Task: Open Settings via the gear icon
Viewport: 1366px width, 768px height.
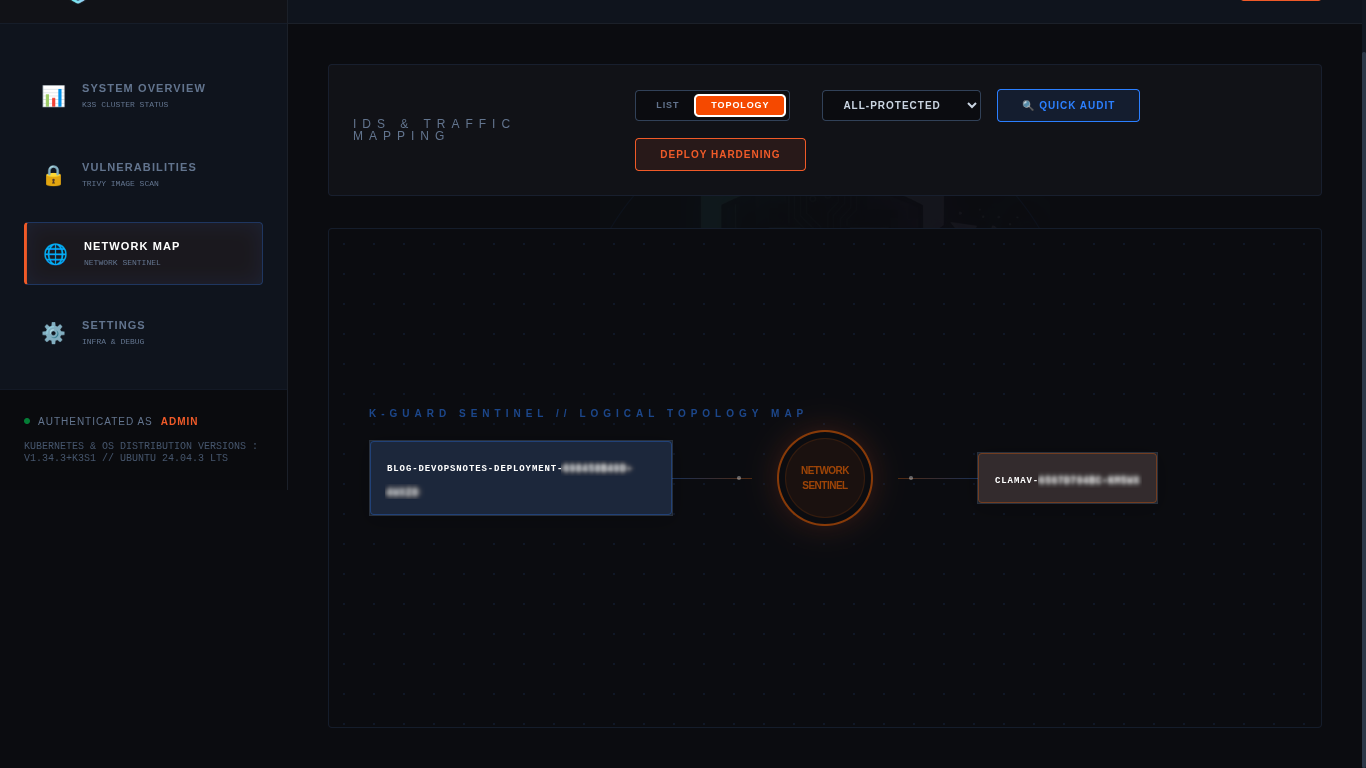Action: coord(53,333)
